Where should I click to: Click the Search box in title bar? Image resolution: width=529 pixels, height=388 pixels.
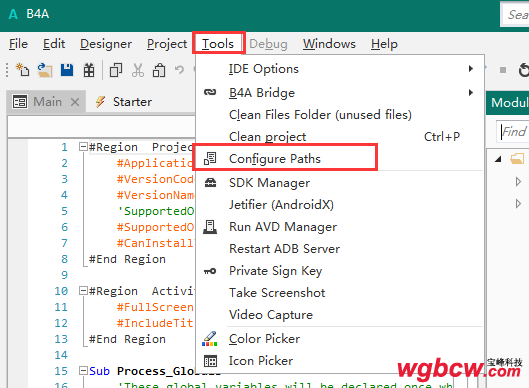coord(515,15)
